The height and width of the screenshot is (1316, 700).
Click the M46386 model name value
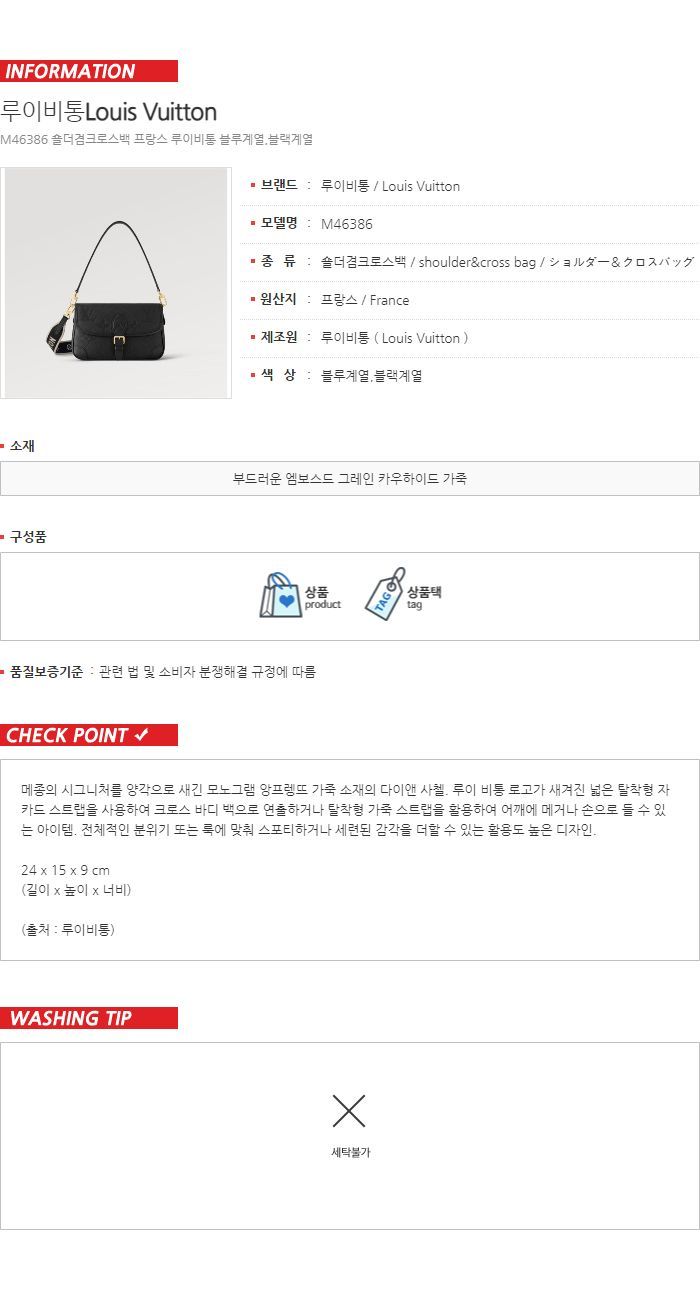point(347,224)
